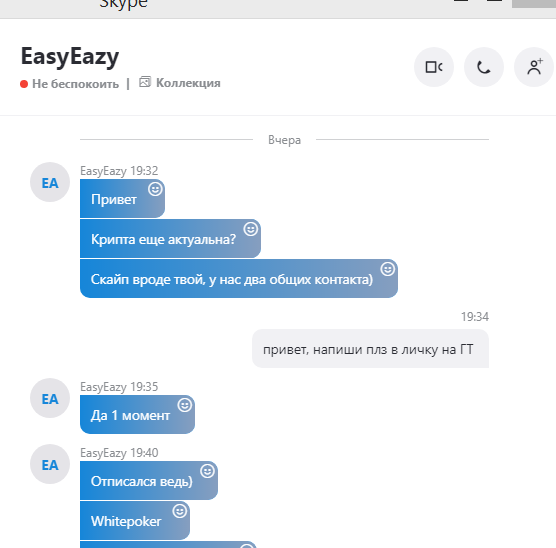Viewport: 556px width, 548px height.
Task: Select the Крипта еще актуальна? message bubble
Action: point(170,238)
